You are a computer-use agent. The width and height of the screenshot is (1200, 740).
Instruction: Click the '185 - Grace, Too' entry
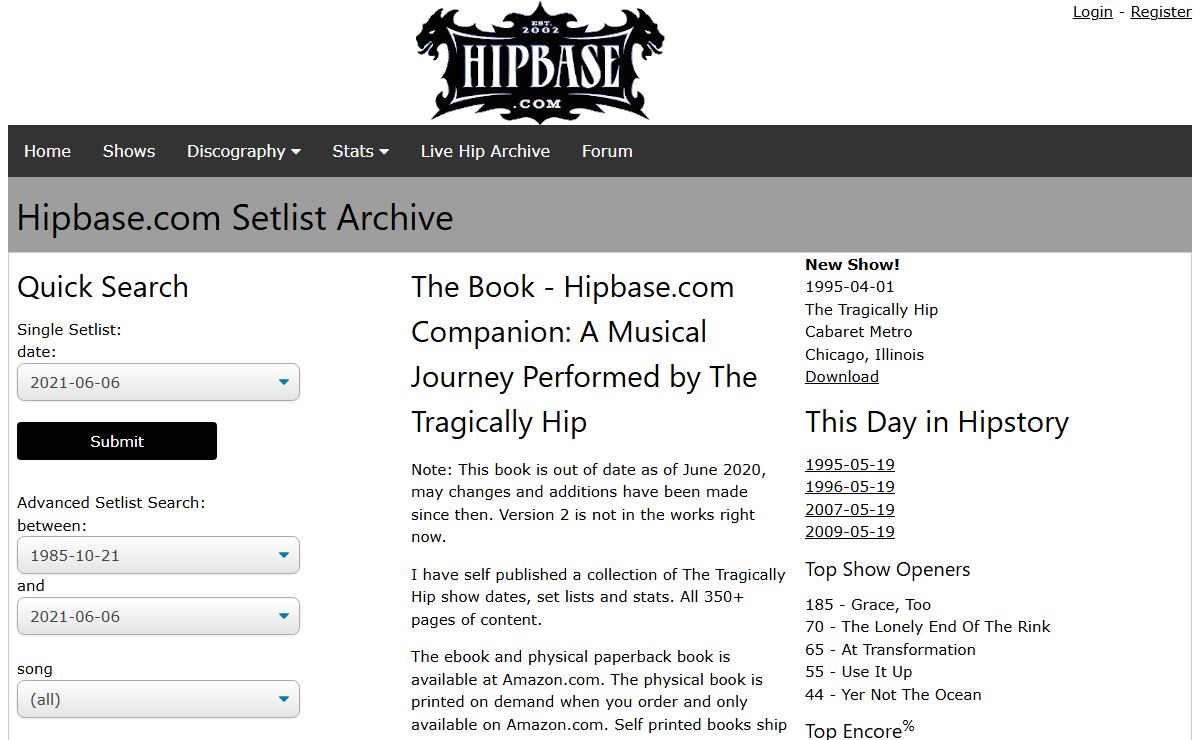(868, 604)
